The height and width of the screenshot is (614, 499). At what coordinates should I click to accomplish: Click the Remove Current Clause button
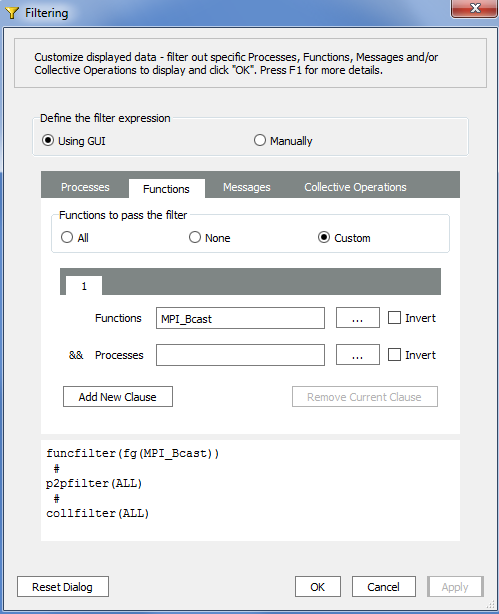(x=365, y=397)
